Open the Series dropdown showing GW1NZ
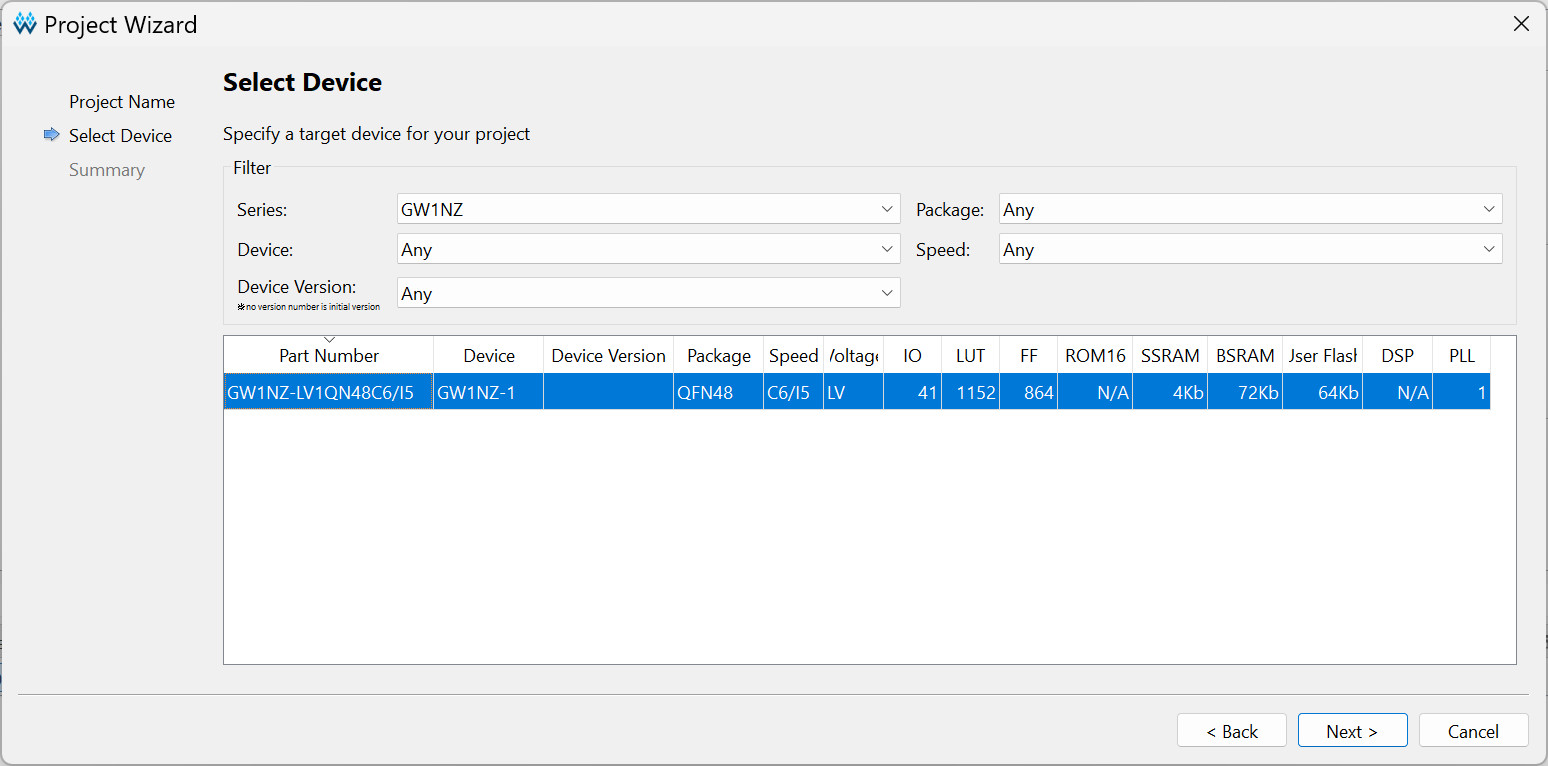 649,209
